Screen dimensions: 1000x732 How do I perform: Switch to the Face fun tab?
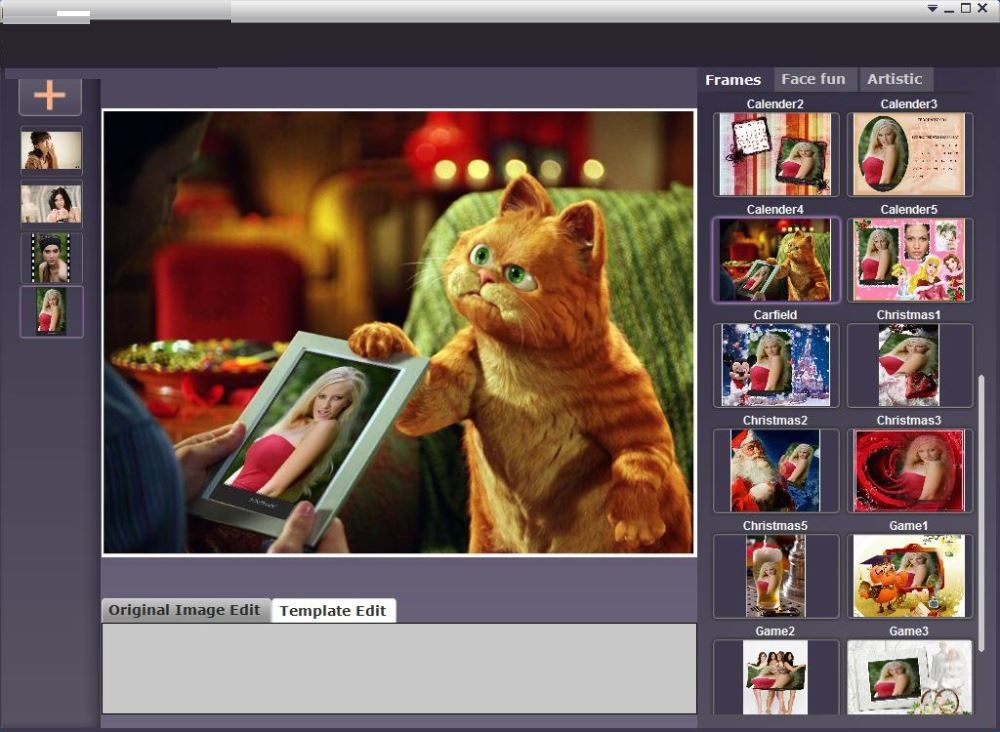point(813,80)
